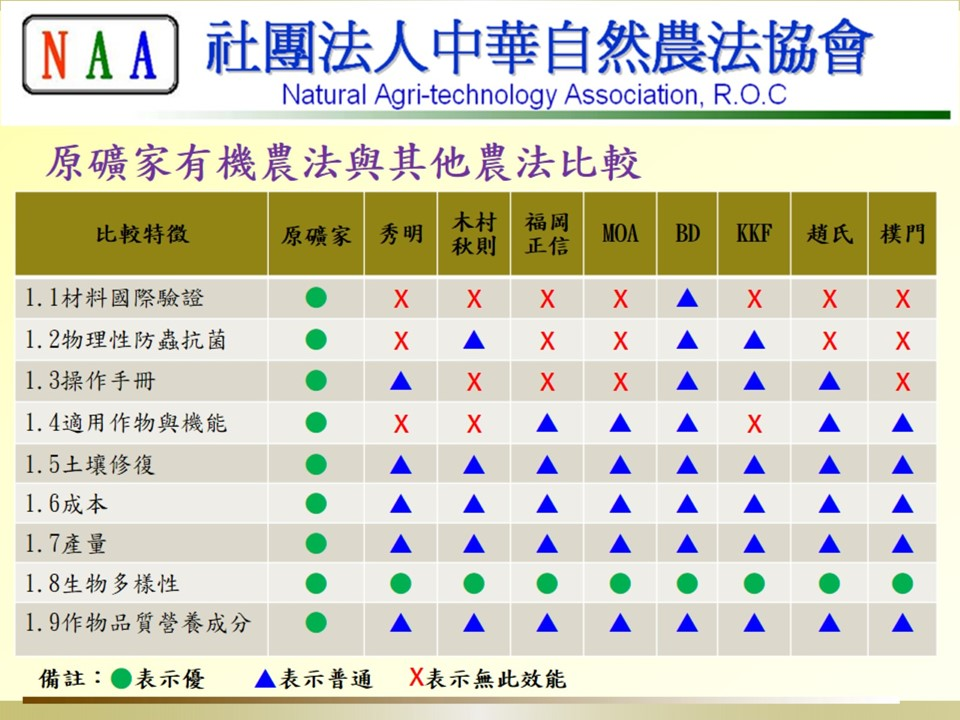Click the 木村秋則 triangle in the 1.2物理性防蟲抗菌 row
This screenshot has width=960, height=720.
[x=474, y=340]
